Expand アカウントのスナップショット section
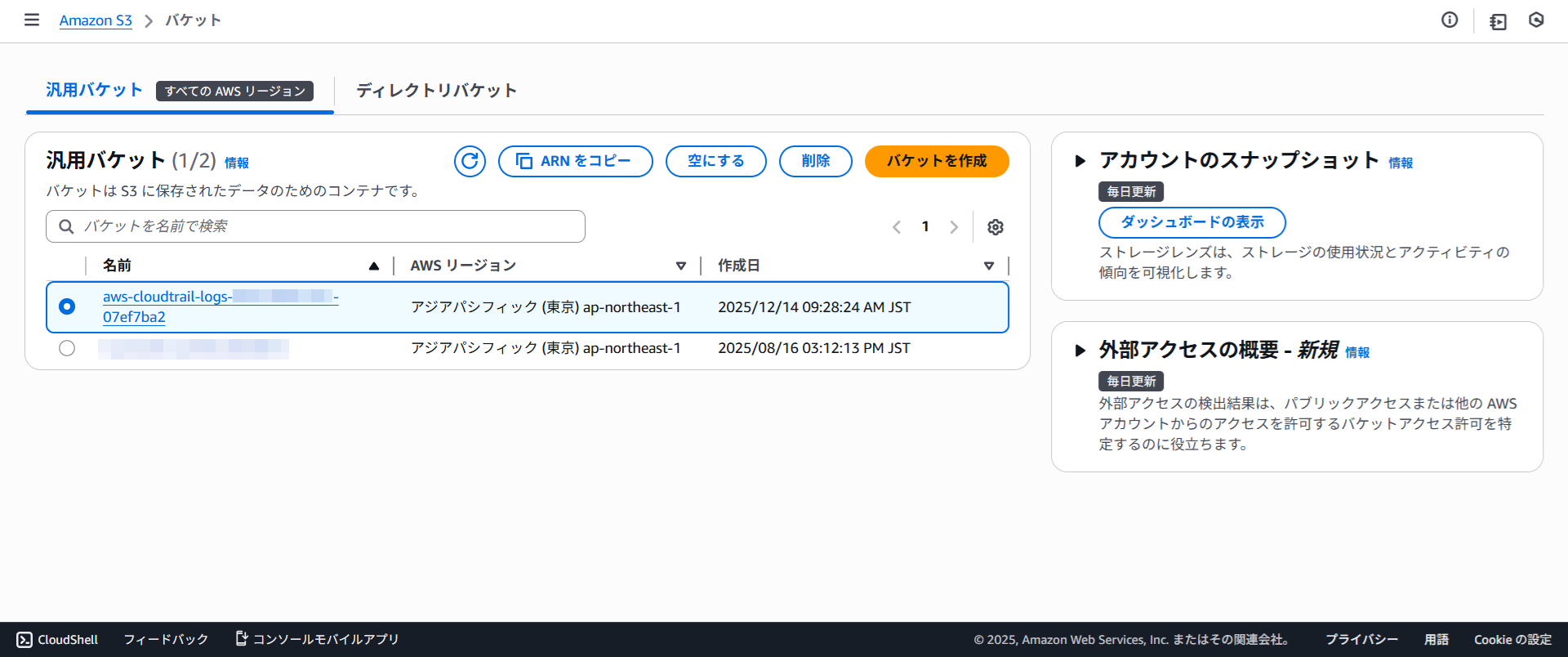This screenshot has width=1568, height=657. [1080, 161]
